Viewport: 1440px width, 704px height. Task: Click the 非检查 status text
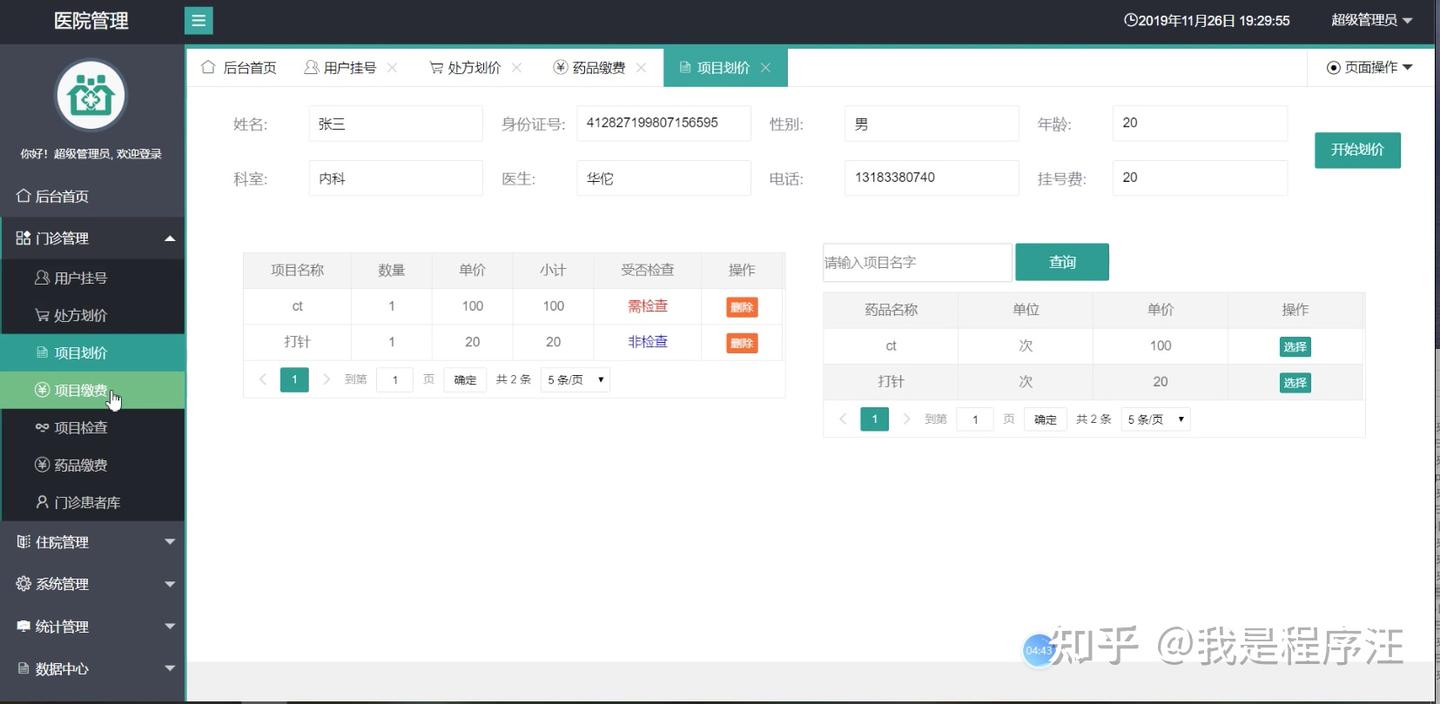coord(647,342)
